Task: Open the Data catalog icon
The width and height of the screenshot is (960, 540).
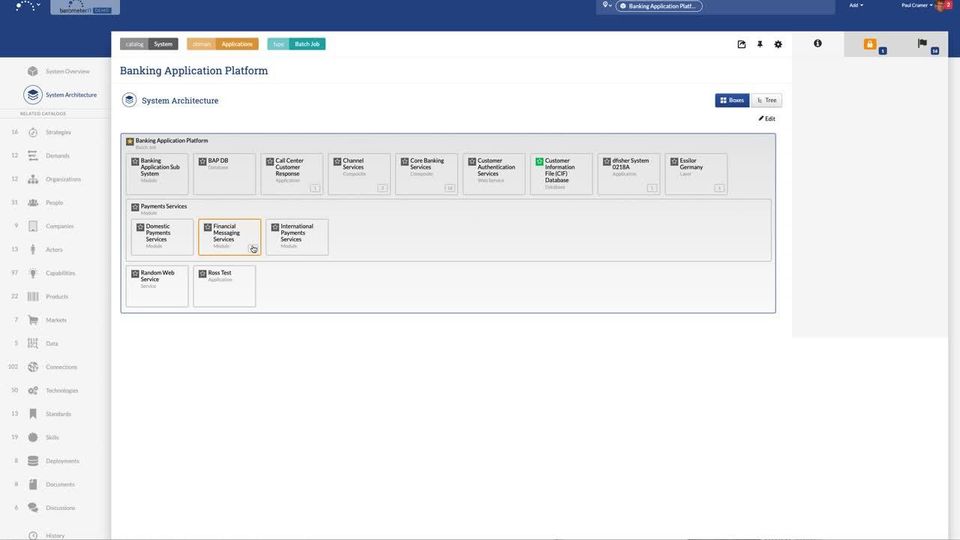Action: pyautogui.click(x=33, y=343)
